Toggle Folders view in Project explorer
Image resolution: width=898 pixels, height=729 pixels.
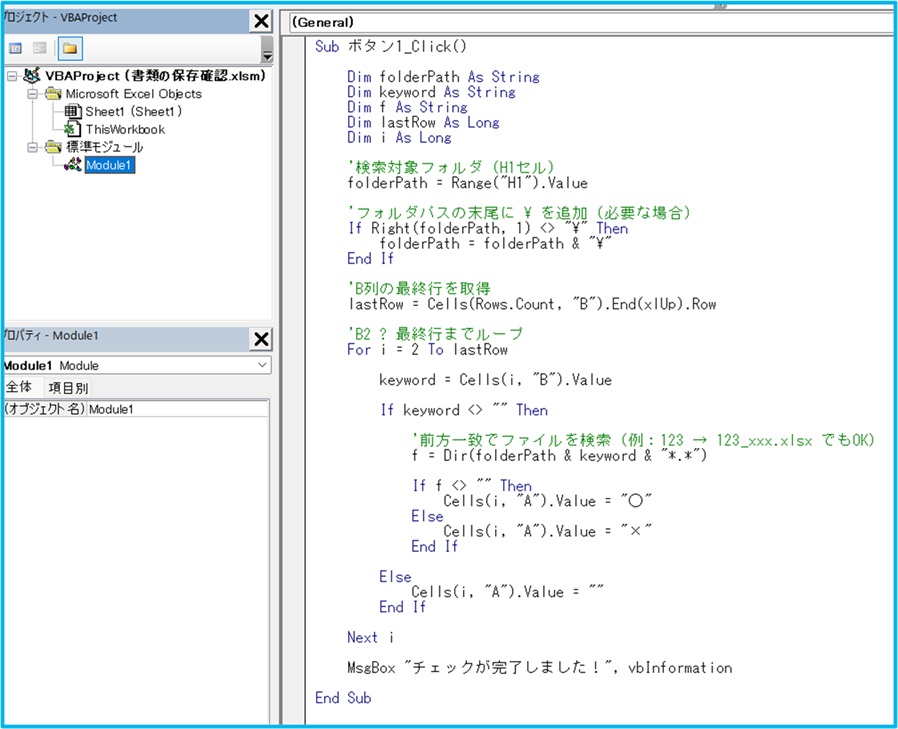[x=70, y=48]
